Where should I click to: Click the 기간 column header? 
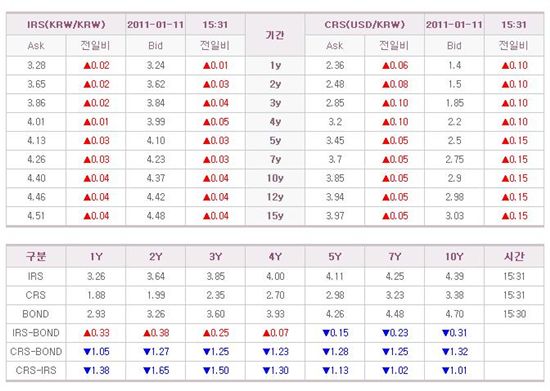[x=275, y=35]
